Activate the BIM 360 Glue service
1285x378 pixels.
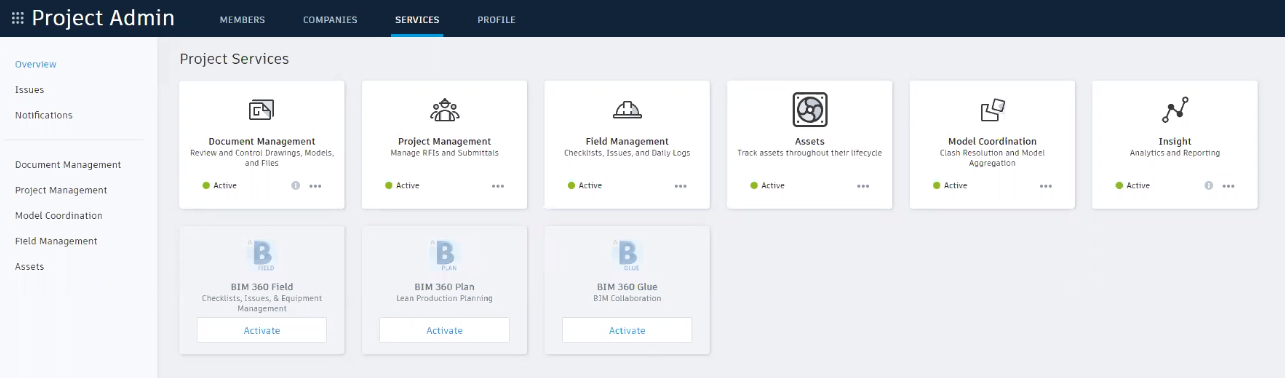[x=627, y=330]
